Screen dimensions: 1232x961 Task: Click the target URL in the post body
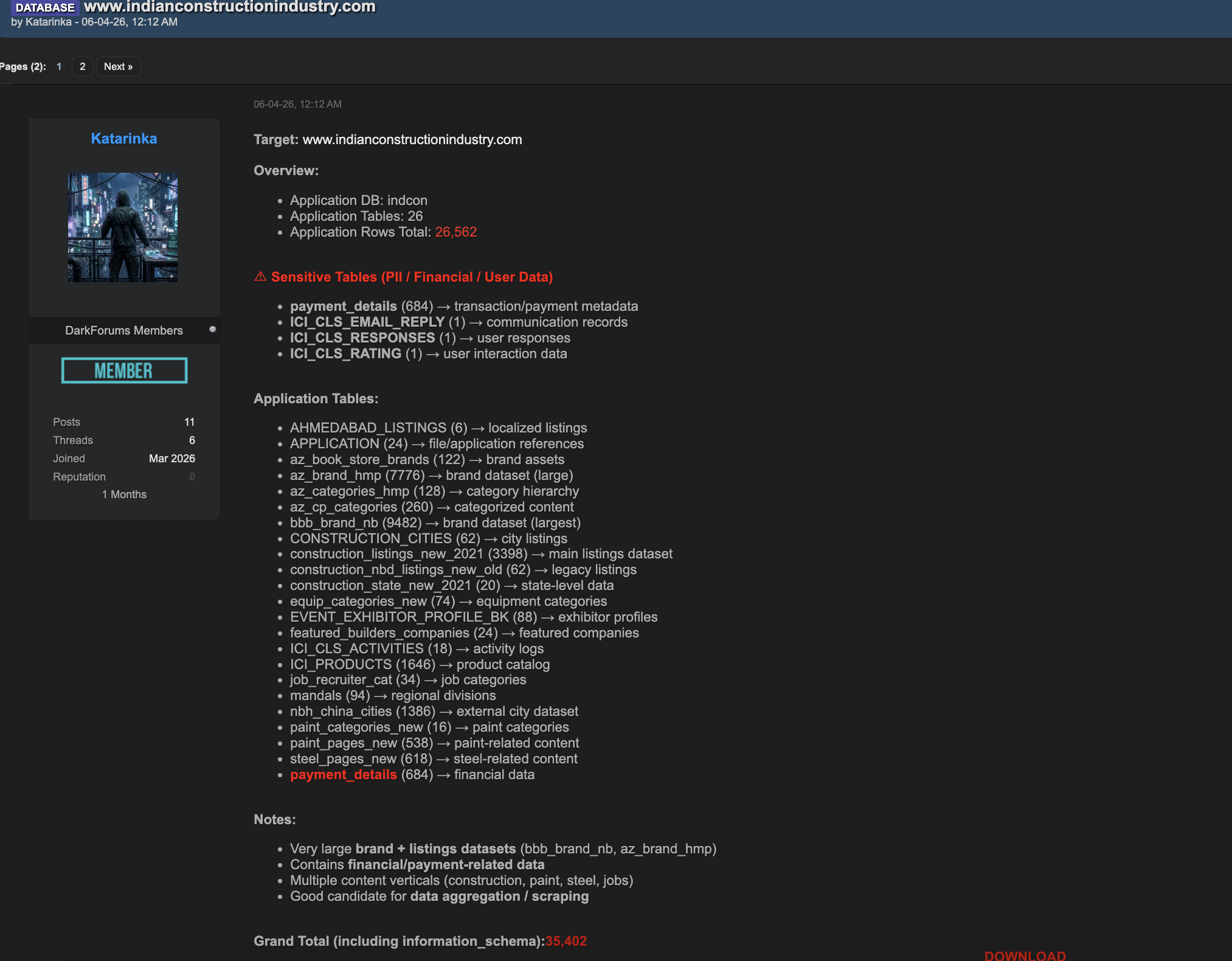pos(412,140)
